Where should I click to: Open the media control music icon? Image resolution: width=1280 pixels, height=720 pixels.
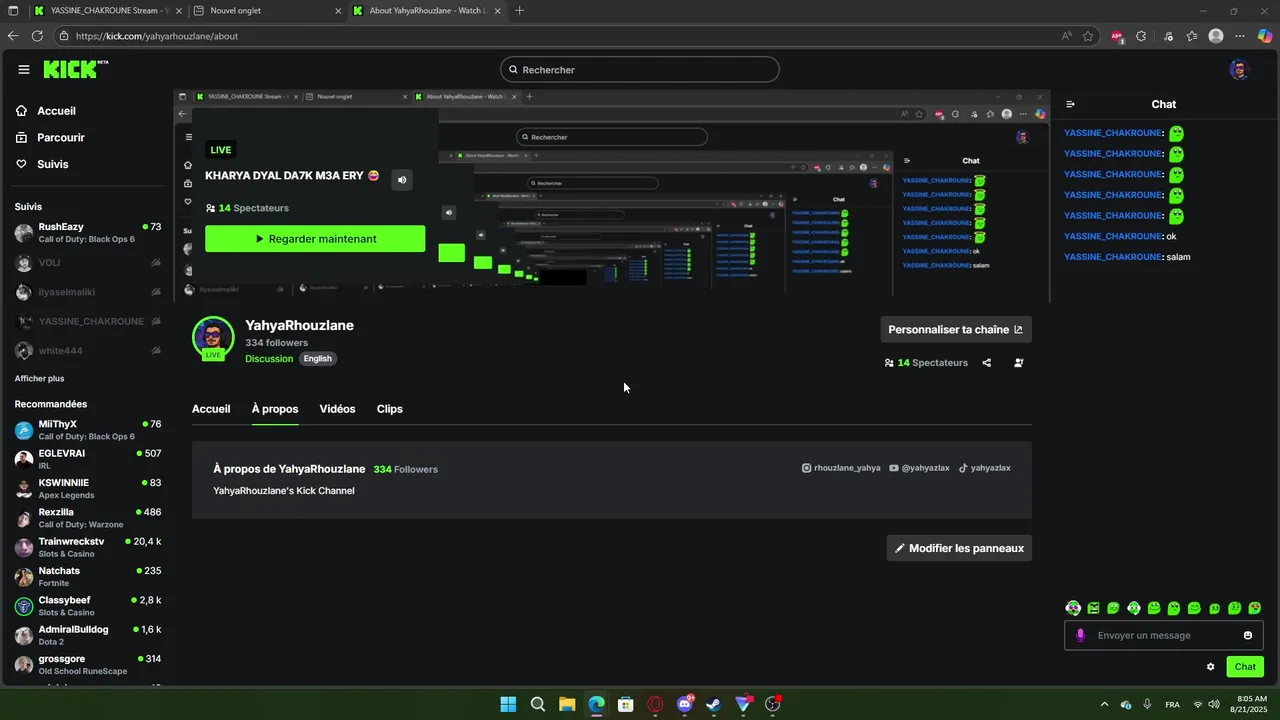click(x=1168, y=36)
